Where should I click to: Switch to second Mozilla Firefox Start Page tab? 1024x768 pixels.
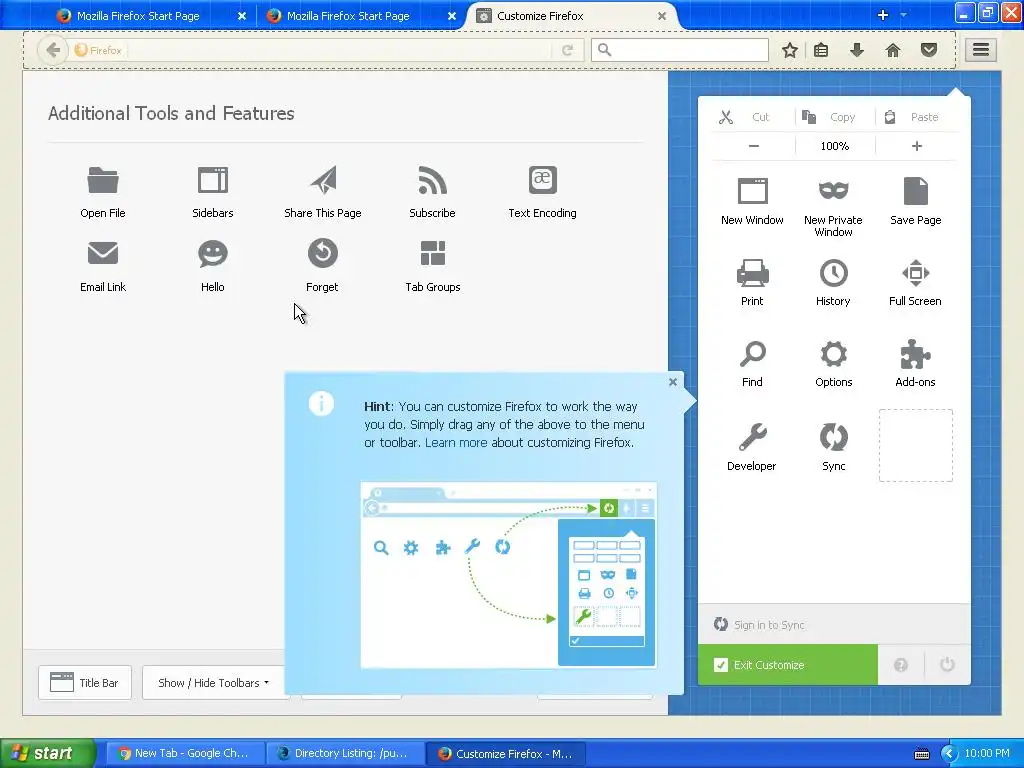(x=361, y=16)
